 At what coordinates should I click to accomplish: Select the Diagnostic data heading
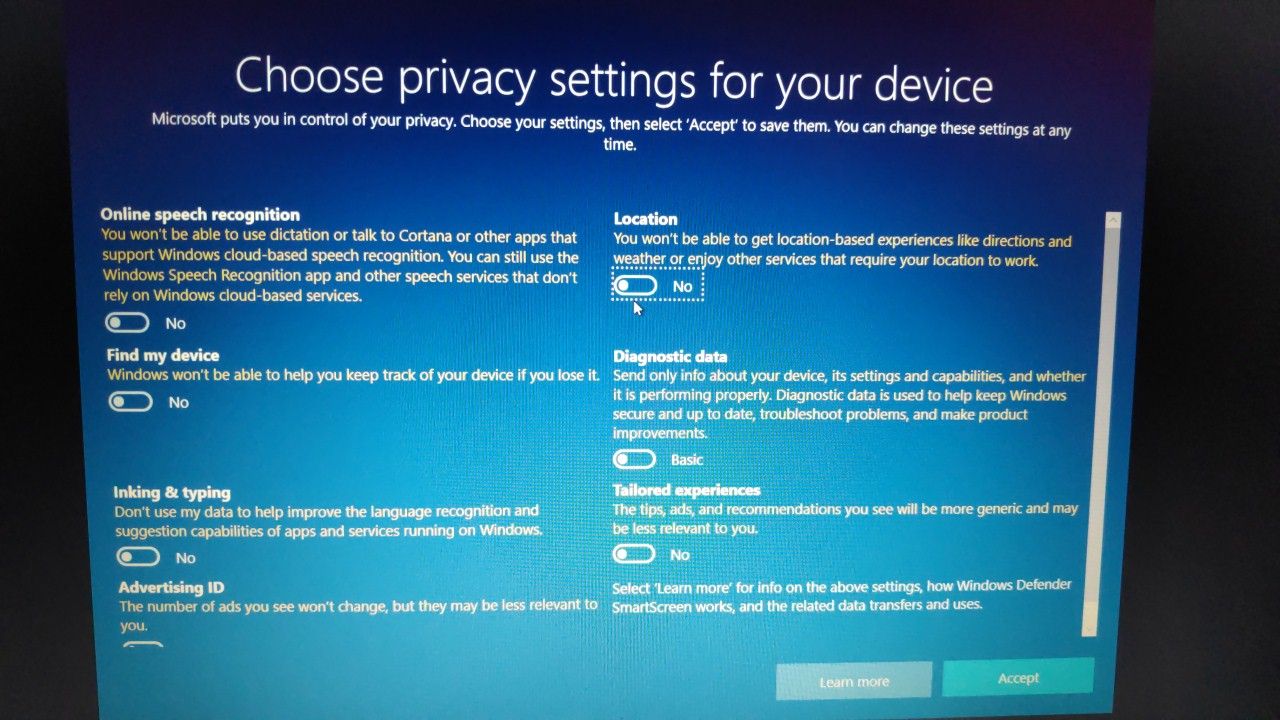point(670,356)
